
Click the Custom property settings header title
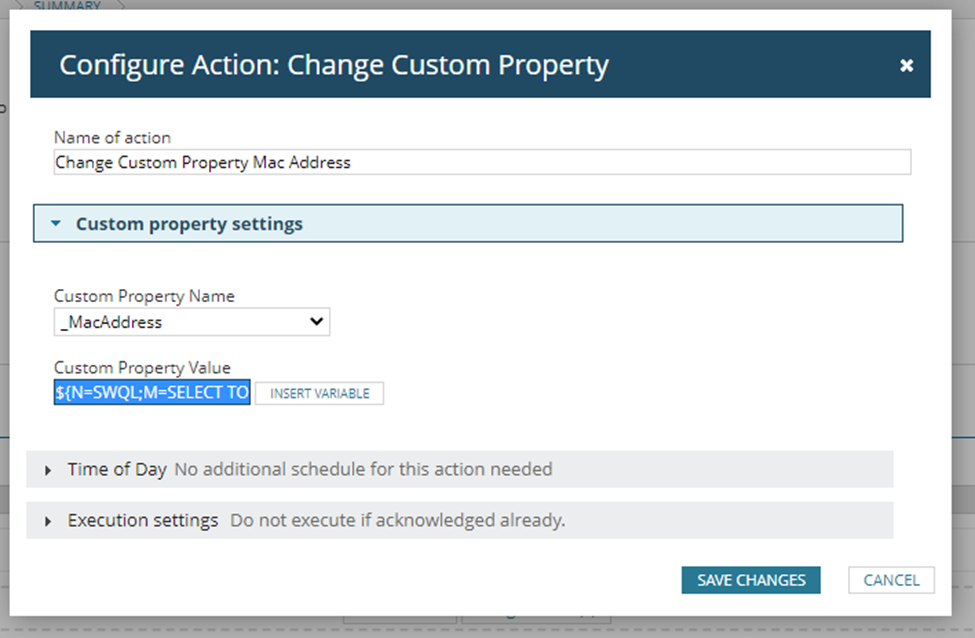click(189, 224)
